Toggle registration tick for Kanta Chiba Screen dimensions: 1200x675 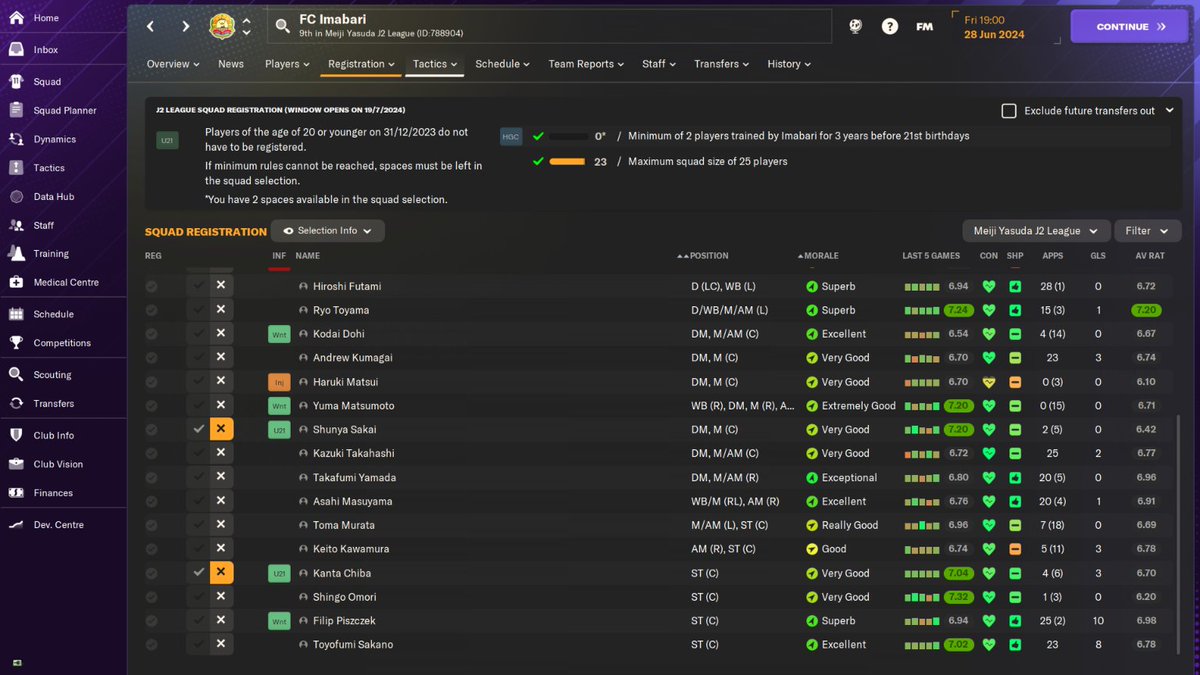199,573
